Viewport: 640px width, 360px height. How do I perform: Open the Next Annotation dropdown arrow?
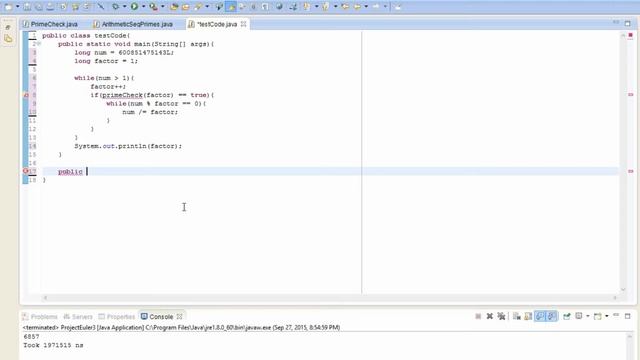coord(316,7)
